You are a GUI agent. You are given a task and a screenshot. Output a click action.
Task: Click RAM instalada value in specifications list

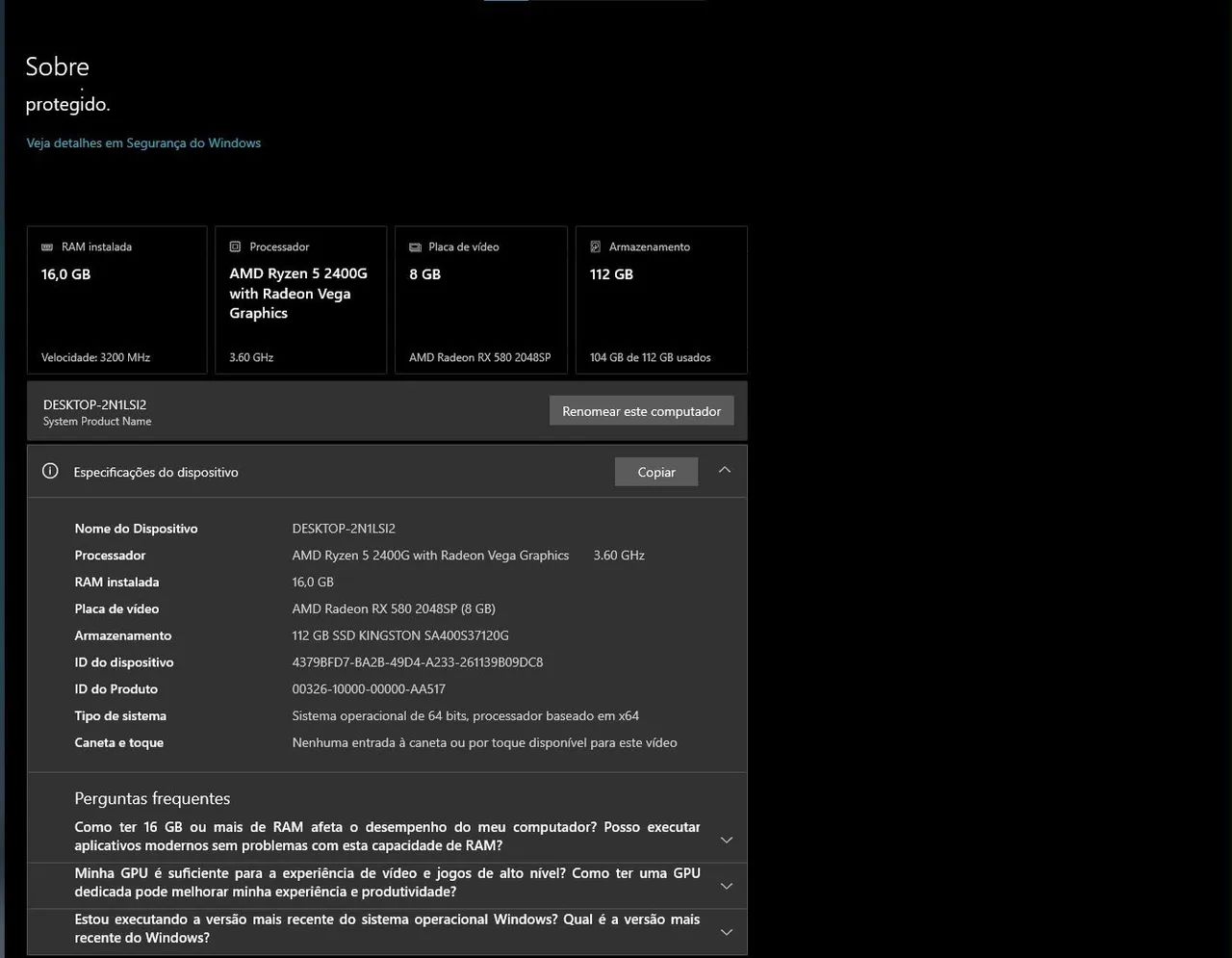coord(313,583)
